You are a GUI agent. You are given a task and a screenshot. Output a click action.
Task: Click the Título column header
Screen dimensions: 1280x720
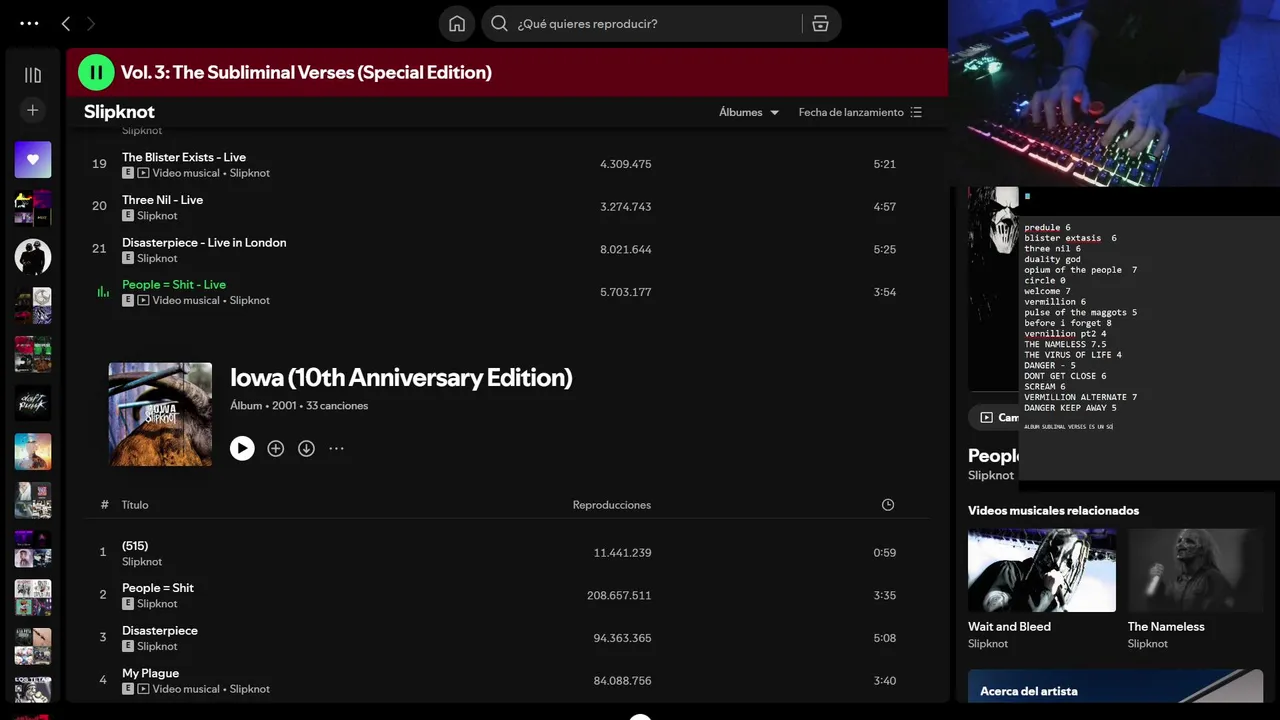point(135,505)
